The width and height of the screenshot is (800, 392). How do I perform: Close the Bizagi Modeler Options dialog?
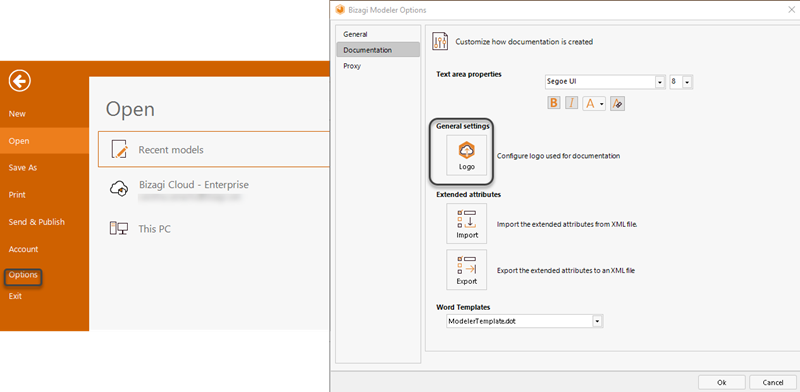pyautogui.click(x=792, y=10)
